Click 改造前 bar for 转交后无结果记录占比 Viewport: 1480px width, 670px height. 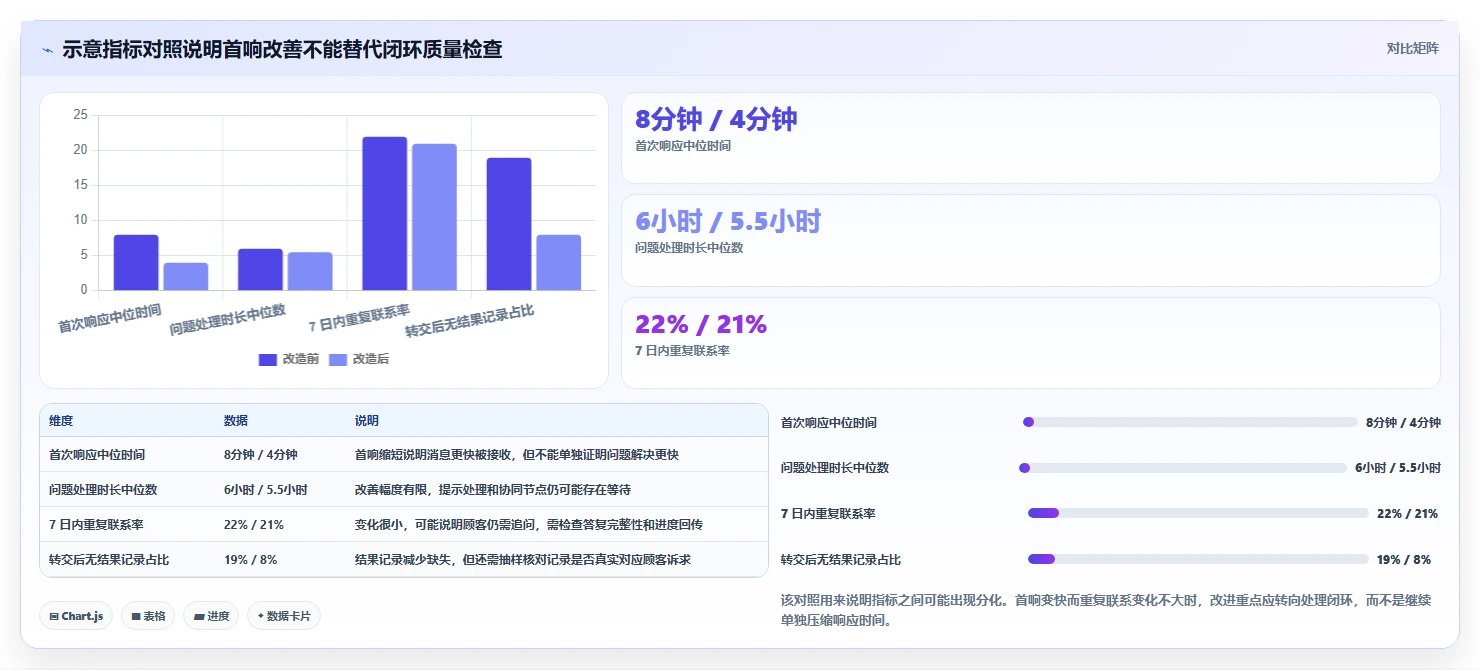point(509,225)
